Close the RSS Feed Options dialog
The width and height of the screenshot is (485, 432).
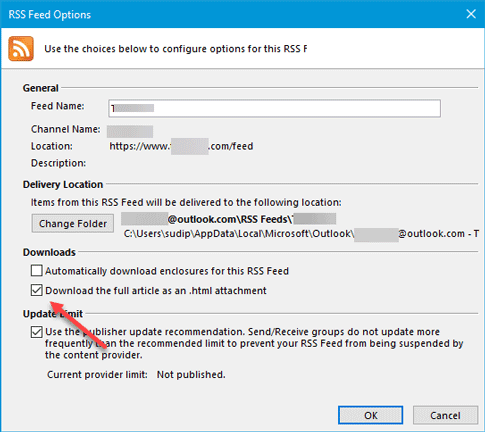471,14
